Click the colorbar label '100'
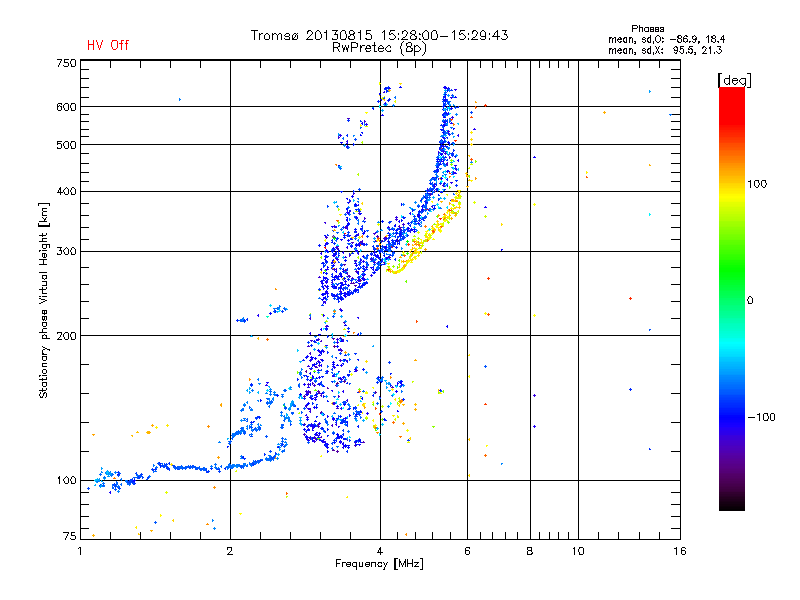 point(757,184)
